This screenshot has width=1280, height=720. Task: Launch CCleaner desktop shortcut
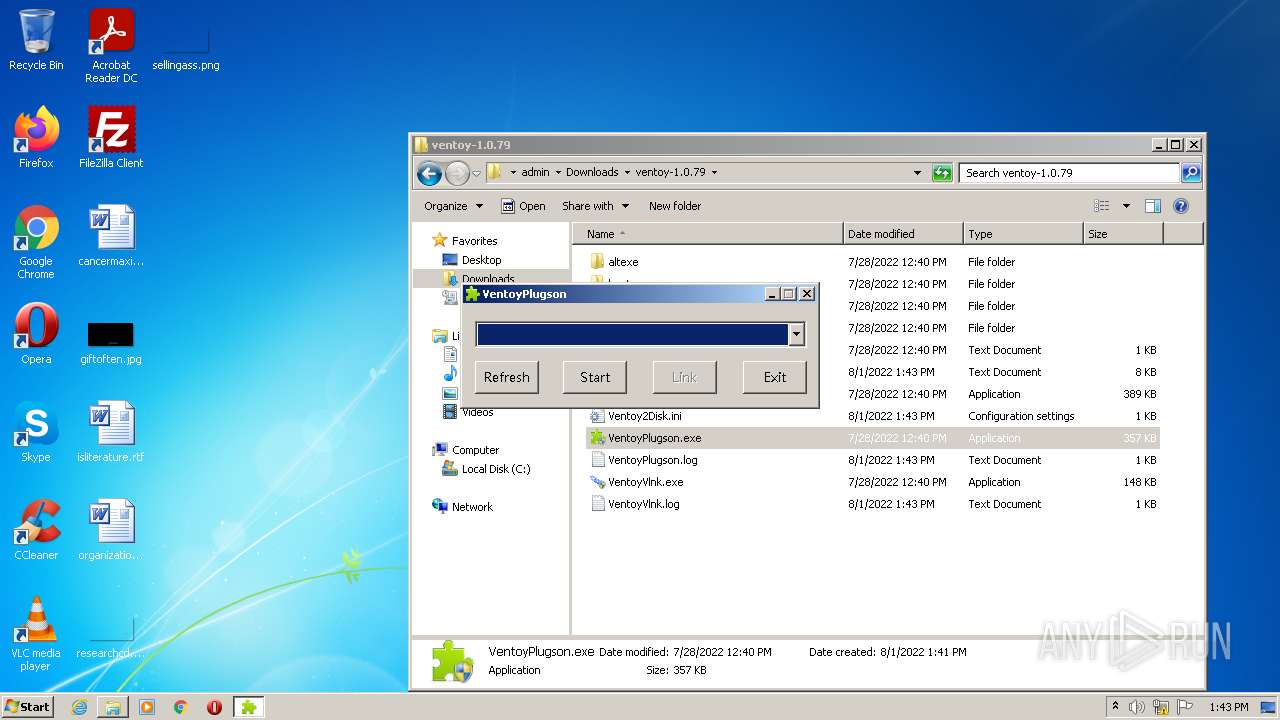[x=36, y=530]
